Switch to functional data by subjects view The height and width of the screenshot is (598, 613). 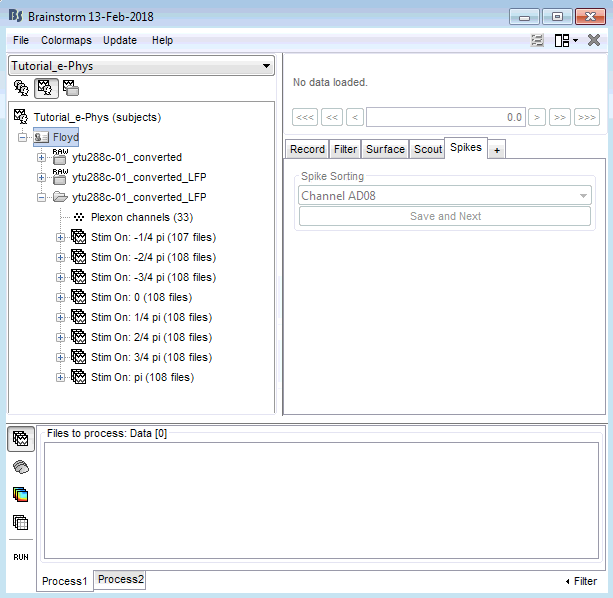click(45, 88)
